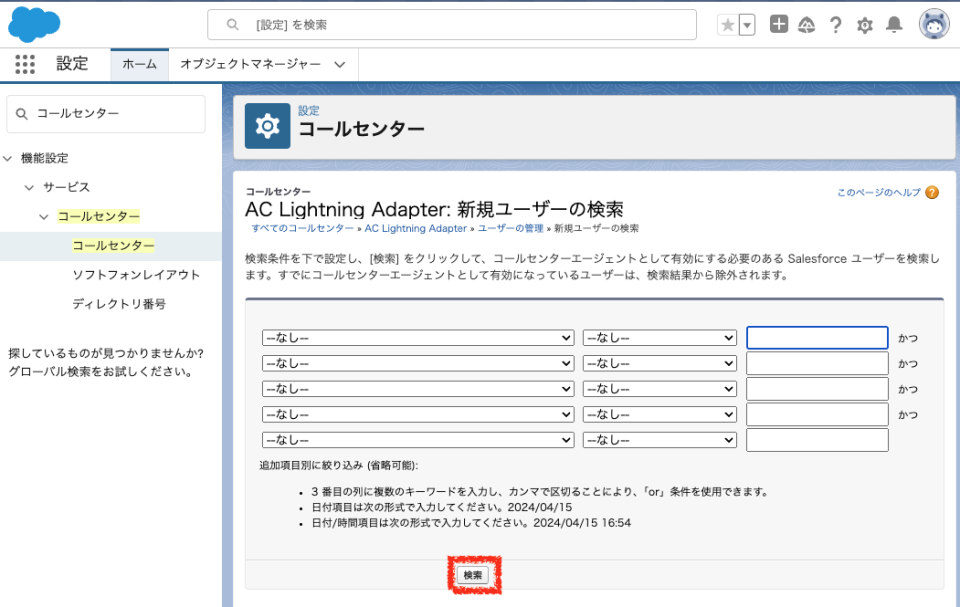This screenshot has width=960, height=607.
Task: Open the global actions plus icon
Action: 779,25
